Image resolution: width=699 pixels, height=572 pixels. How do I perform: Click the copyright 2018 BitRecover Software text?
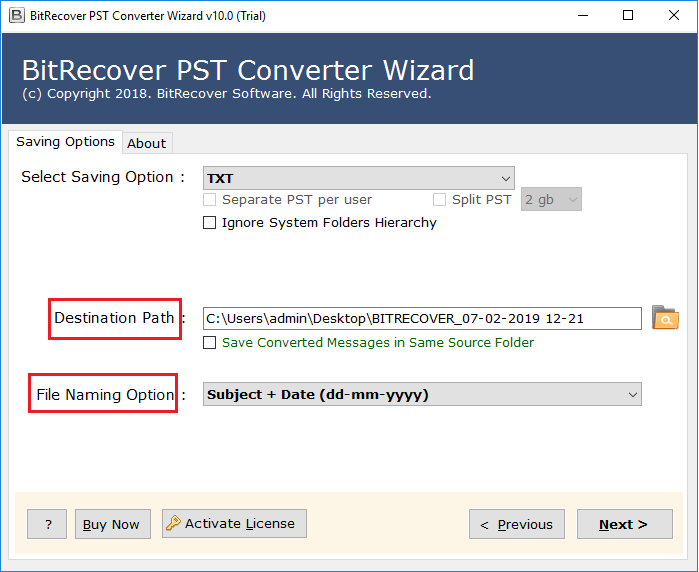tap(227, 94)
